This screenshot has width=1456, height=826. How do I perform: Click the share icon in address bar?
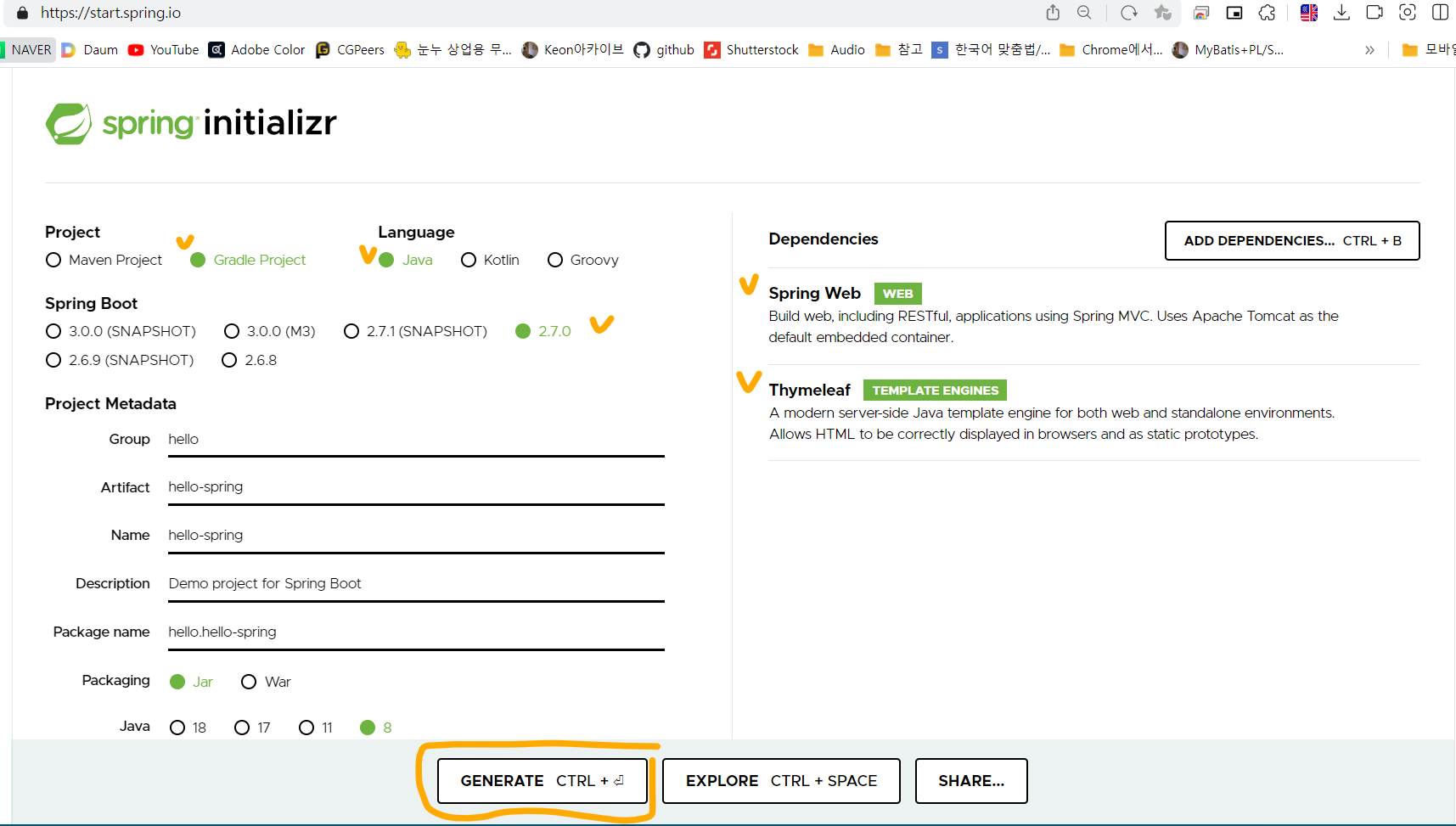click(1053, 13)
